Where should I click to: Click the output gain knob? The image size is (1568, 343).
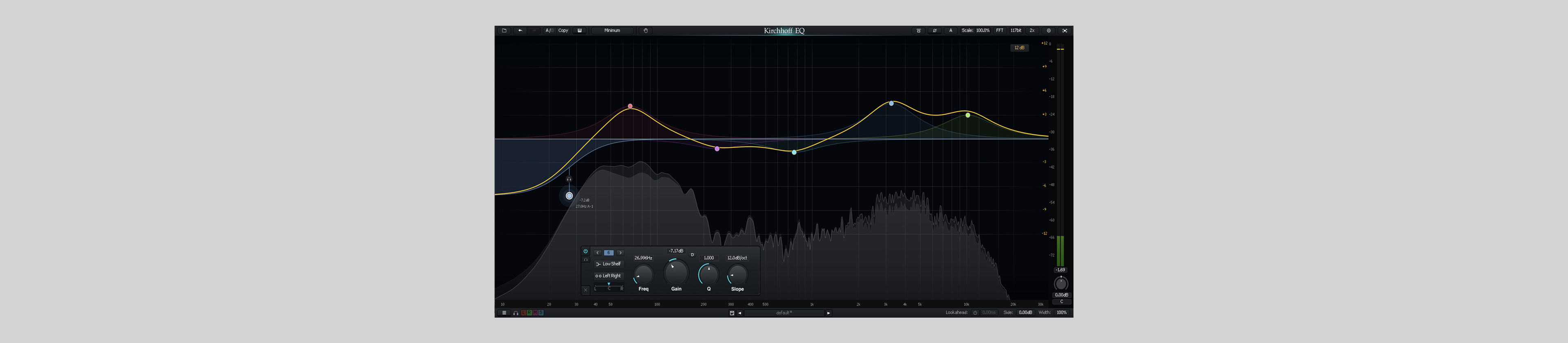(x=1061, y=283)
